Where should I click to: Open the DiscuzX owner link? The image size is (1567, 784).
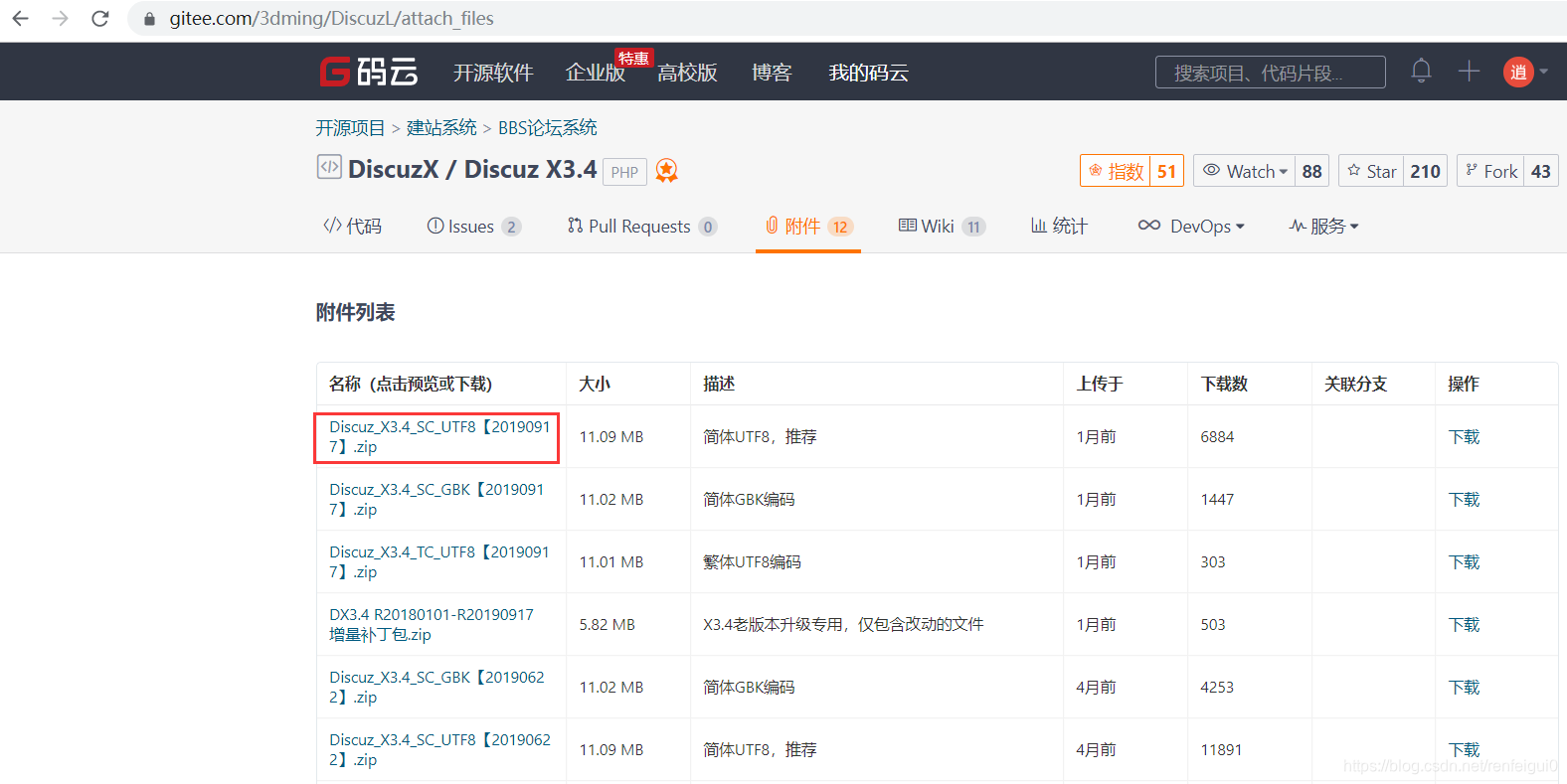click(x=393, y=169)
